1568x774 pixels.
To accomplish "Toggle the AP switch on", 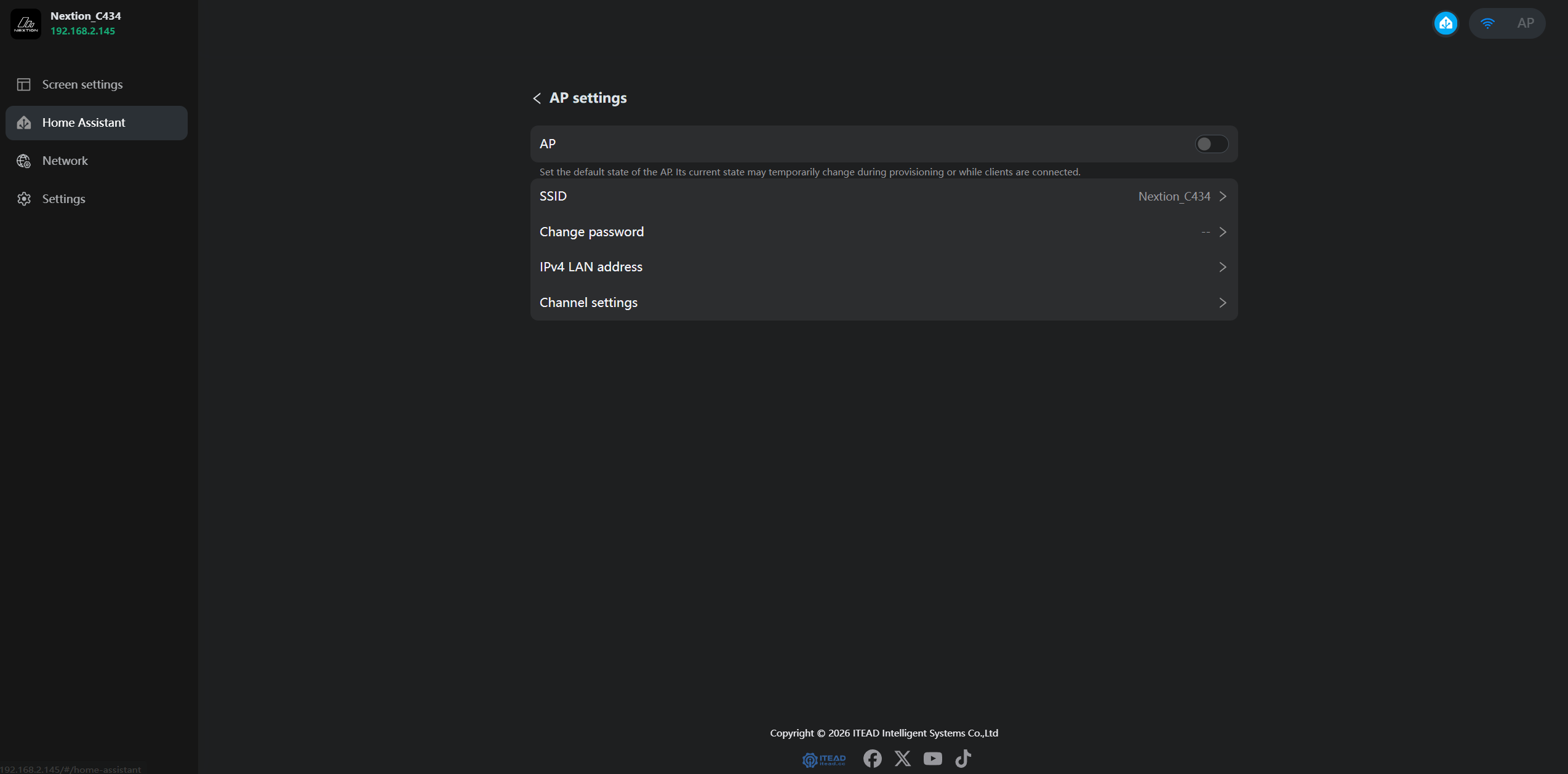I will [x=1211, y=144].
